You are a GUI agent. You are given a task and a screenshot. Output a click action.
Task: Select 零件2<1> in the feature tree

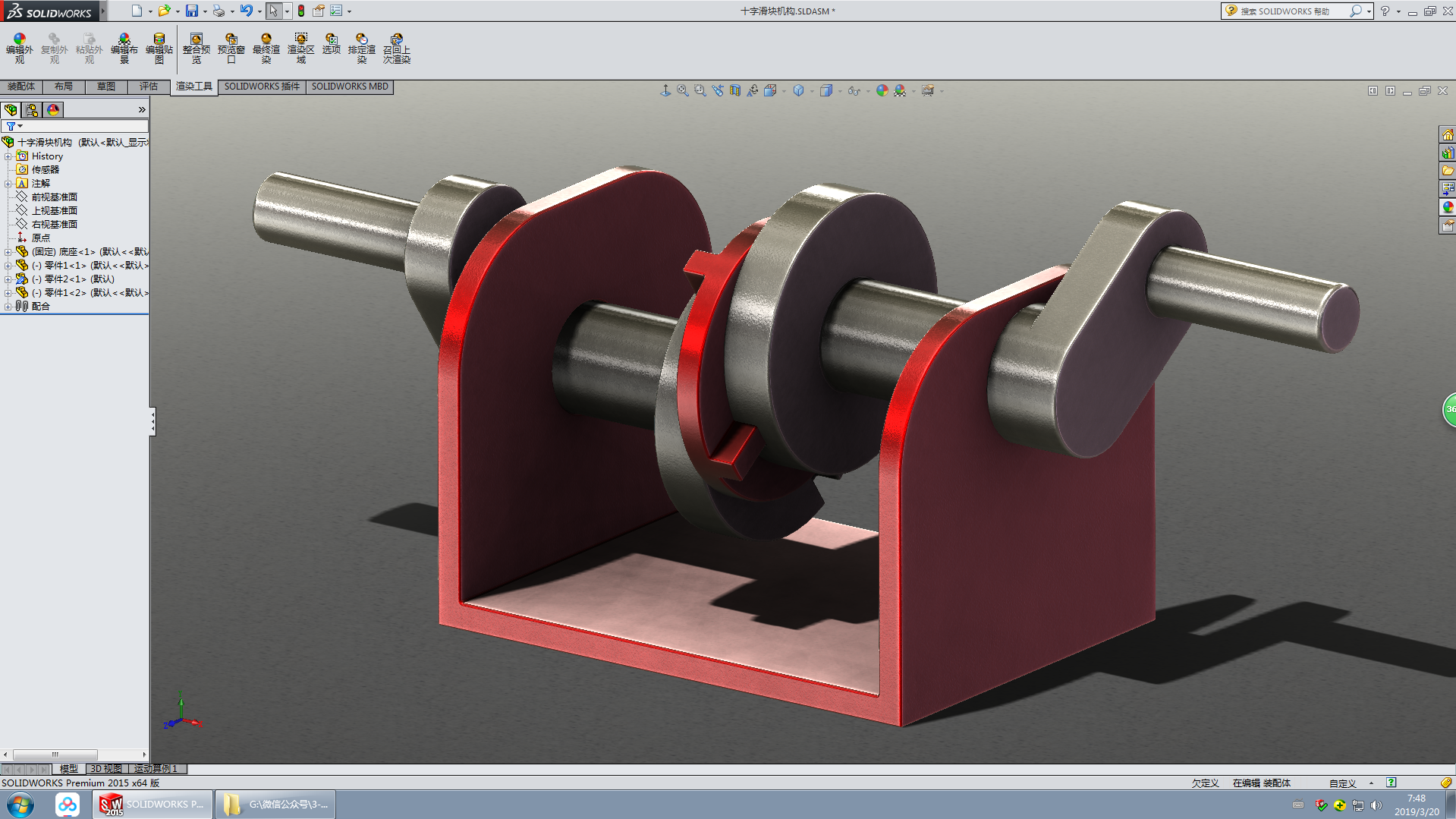click(x=73, y=279)
